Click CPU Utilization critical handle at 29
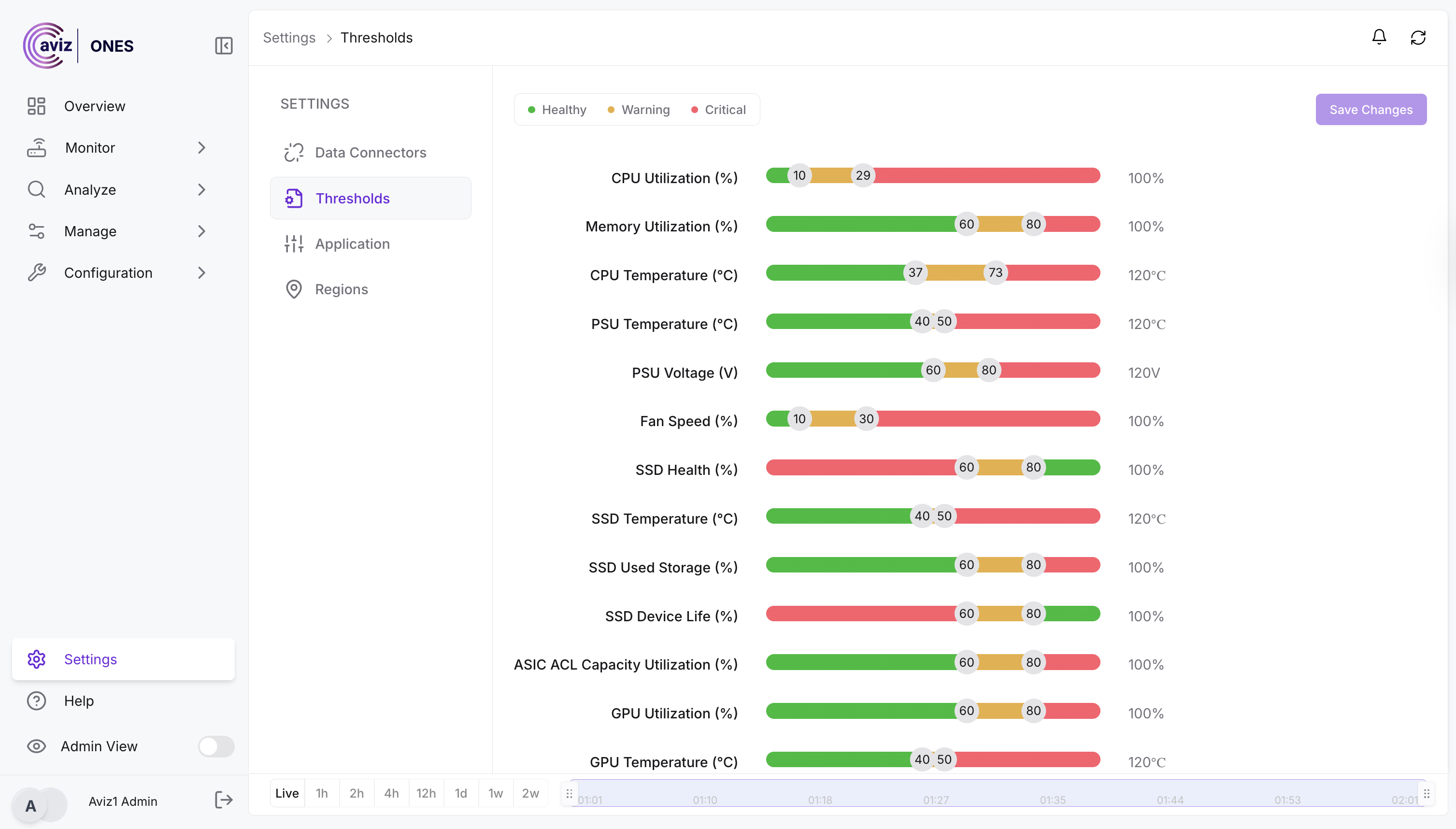The width and height of the screenshot is (1456, 829). pos(863,175)
